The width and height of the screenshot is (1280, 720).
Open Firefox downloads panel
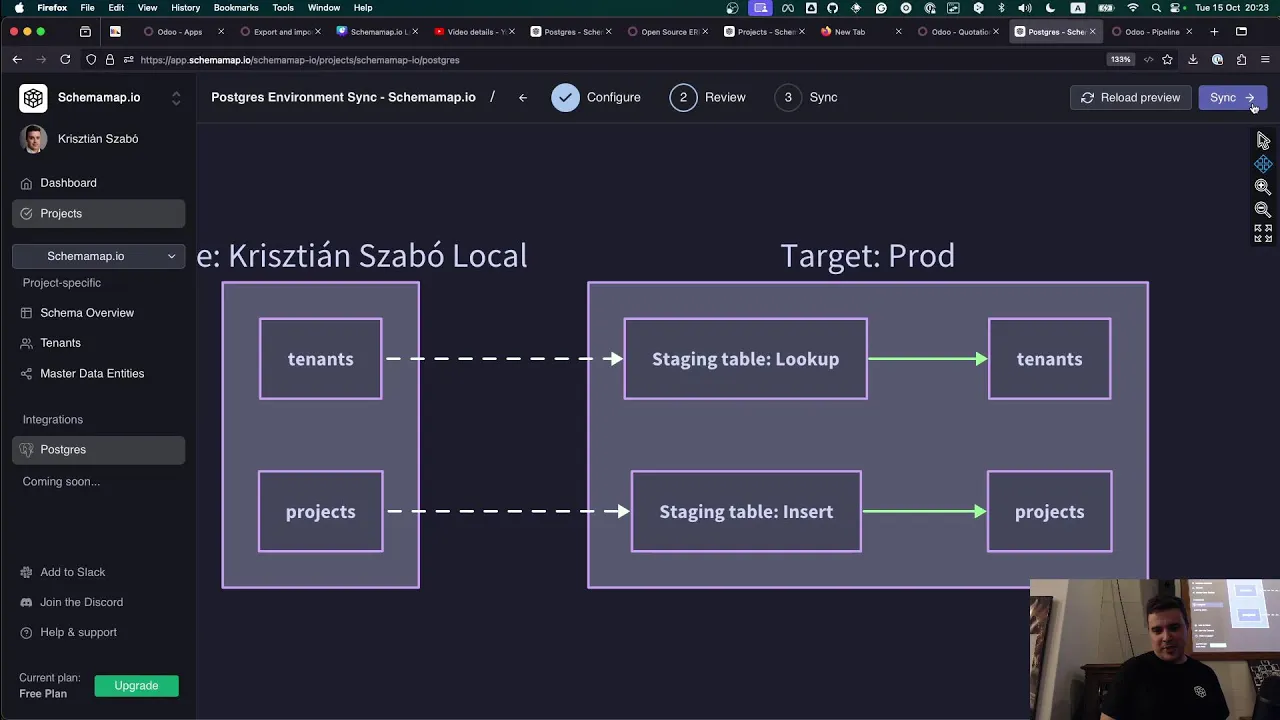click(1193, 60)
